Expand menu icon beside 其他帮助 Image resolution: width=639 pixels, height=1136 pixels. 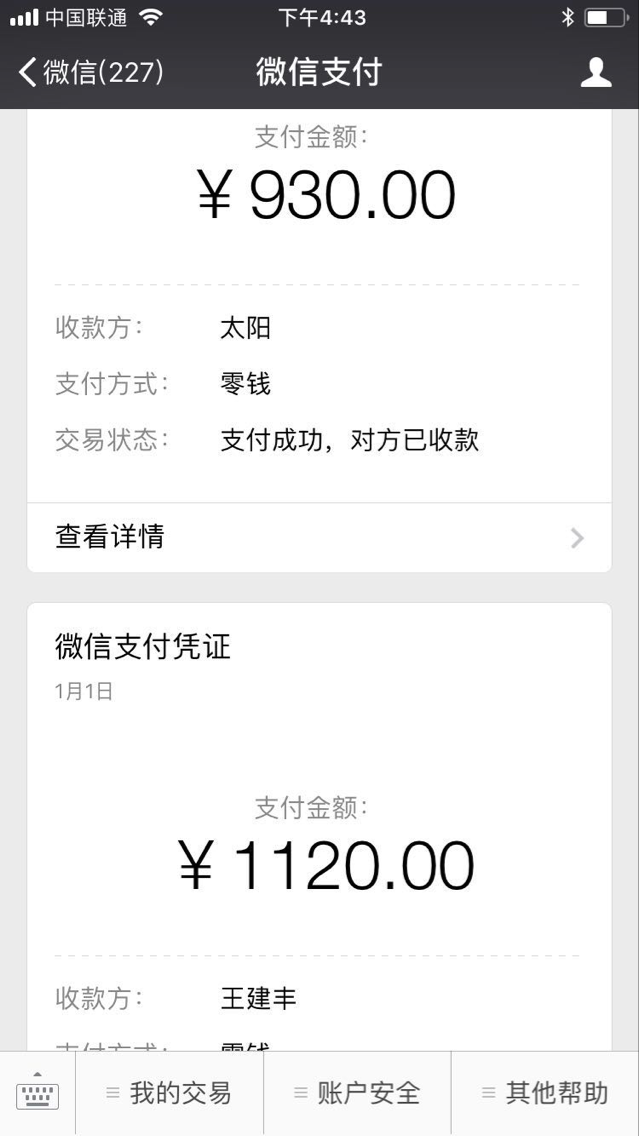[x=489, y=1093]
